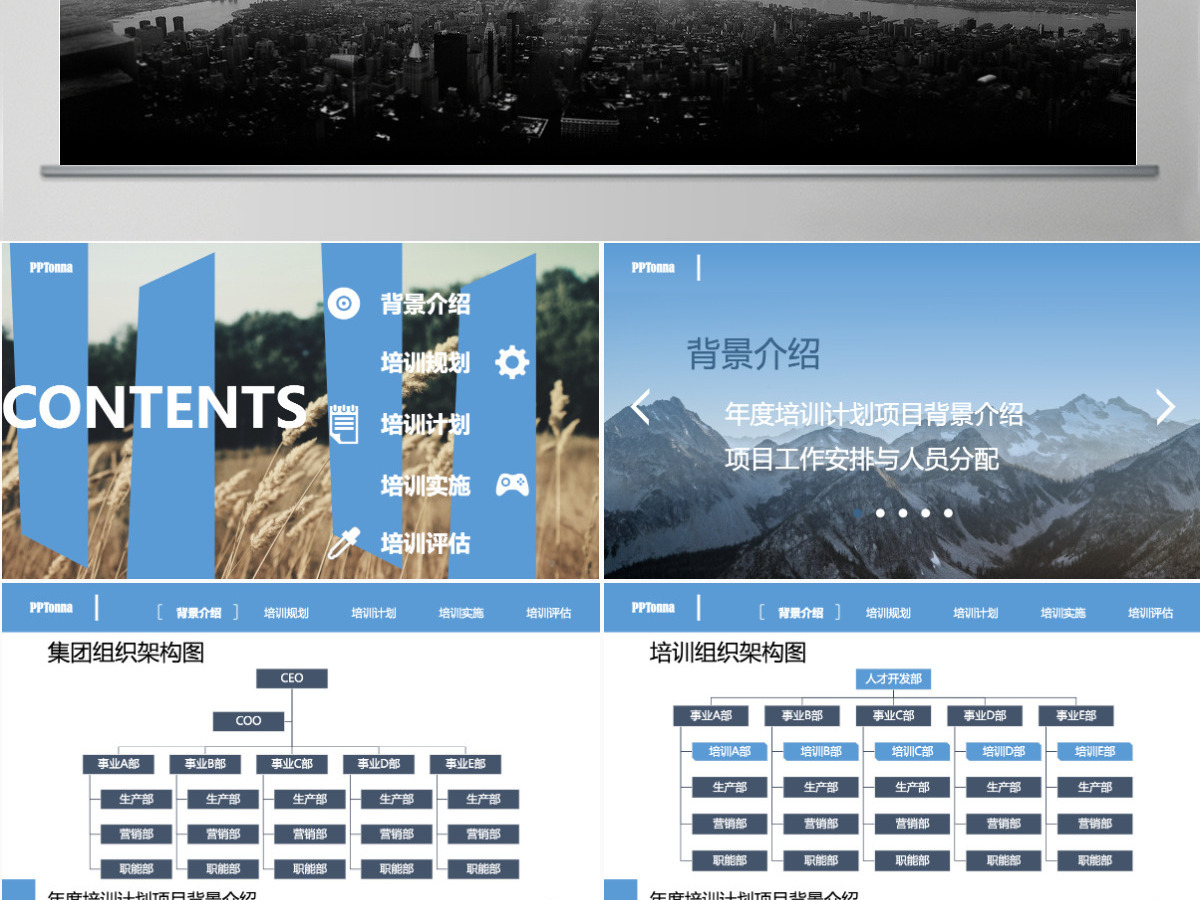This screenshot has width=1200, height=900.
Task: Click the 人才开发部 box
Action: 893,679
